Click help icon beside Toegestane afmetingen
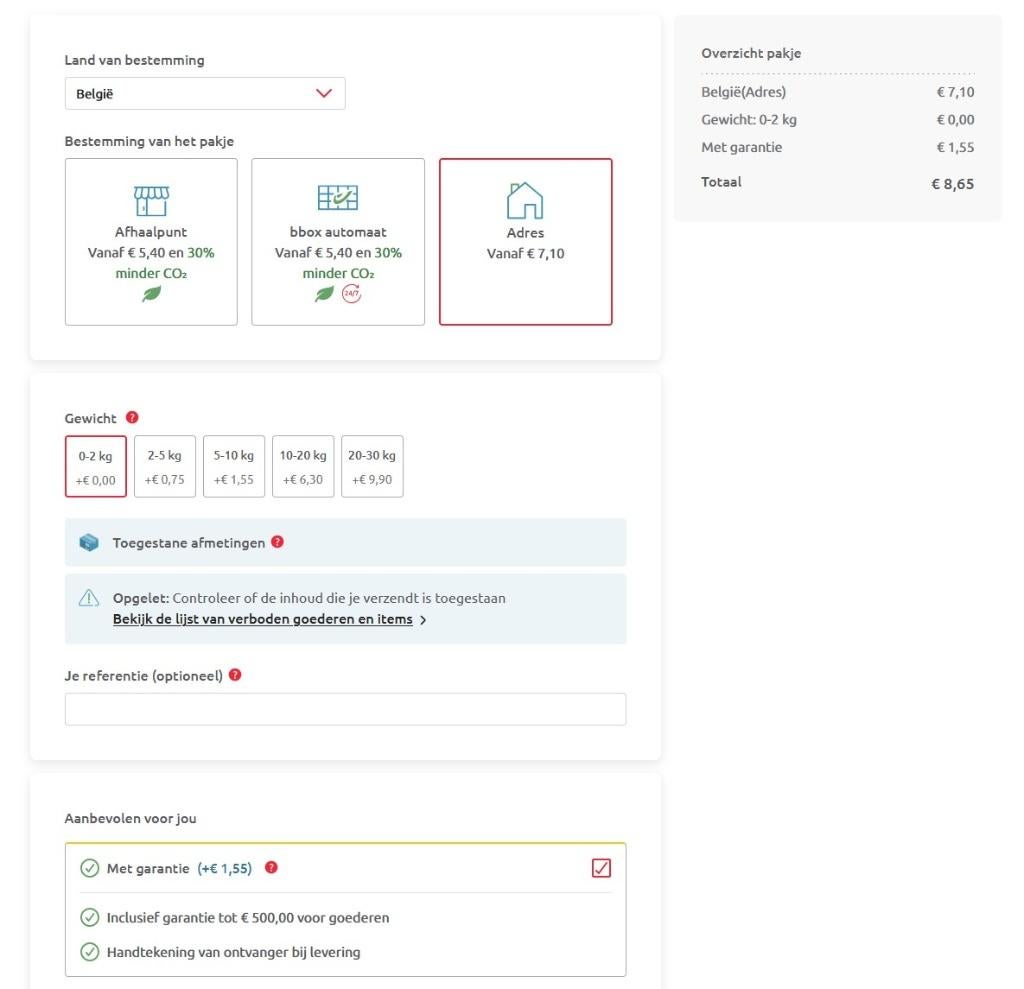 click(x=277, y=542)
